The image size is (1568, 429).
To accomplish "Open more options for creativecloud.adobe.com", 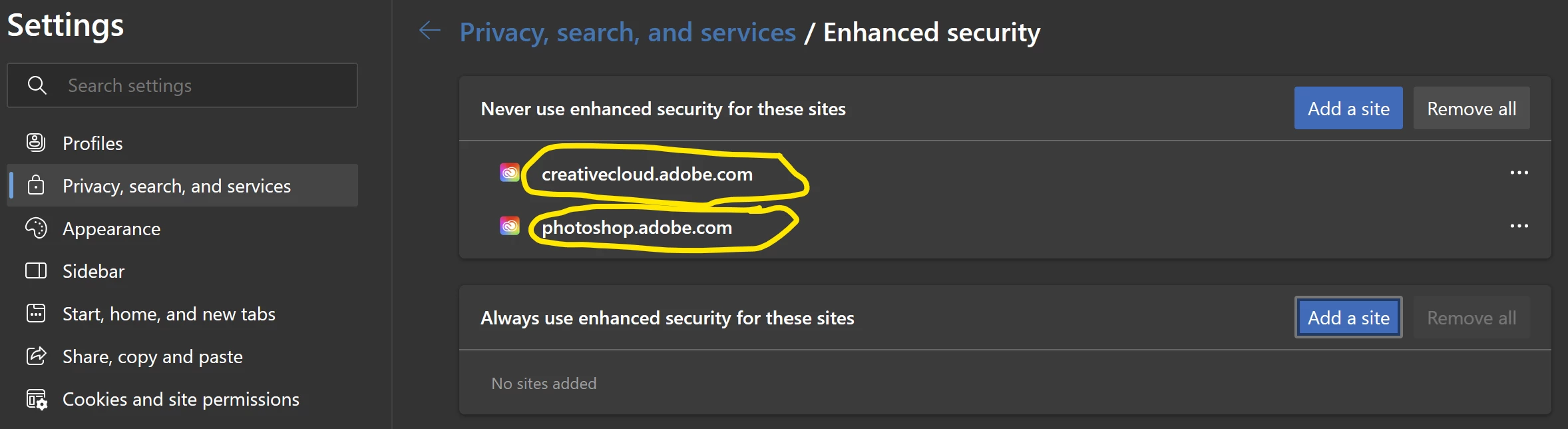I will click(x=1519, y=173).
